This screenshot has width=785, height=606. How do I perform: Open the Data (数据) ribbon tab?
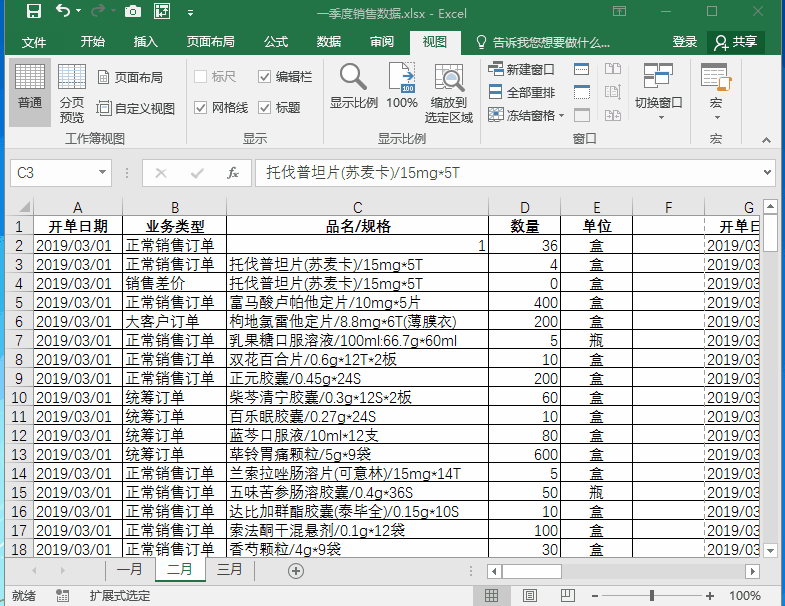pyautogui.click(x=328, y=42)
